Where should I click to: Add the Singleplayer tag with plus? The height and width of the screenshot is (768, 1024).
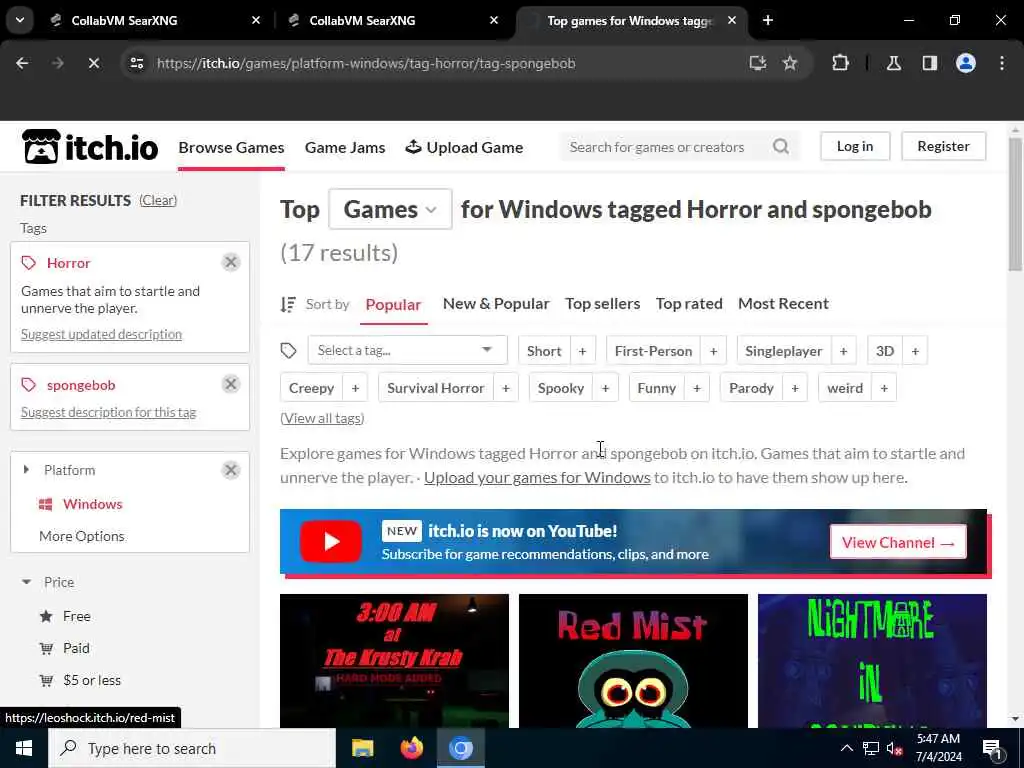click(843, 351)
